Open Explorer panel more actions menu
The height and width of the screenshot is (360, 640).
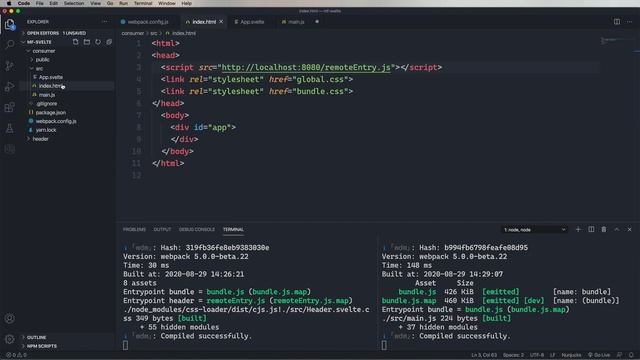[x=105, y=22]
